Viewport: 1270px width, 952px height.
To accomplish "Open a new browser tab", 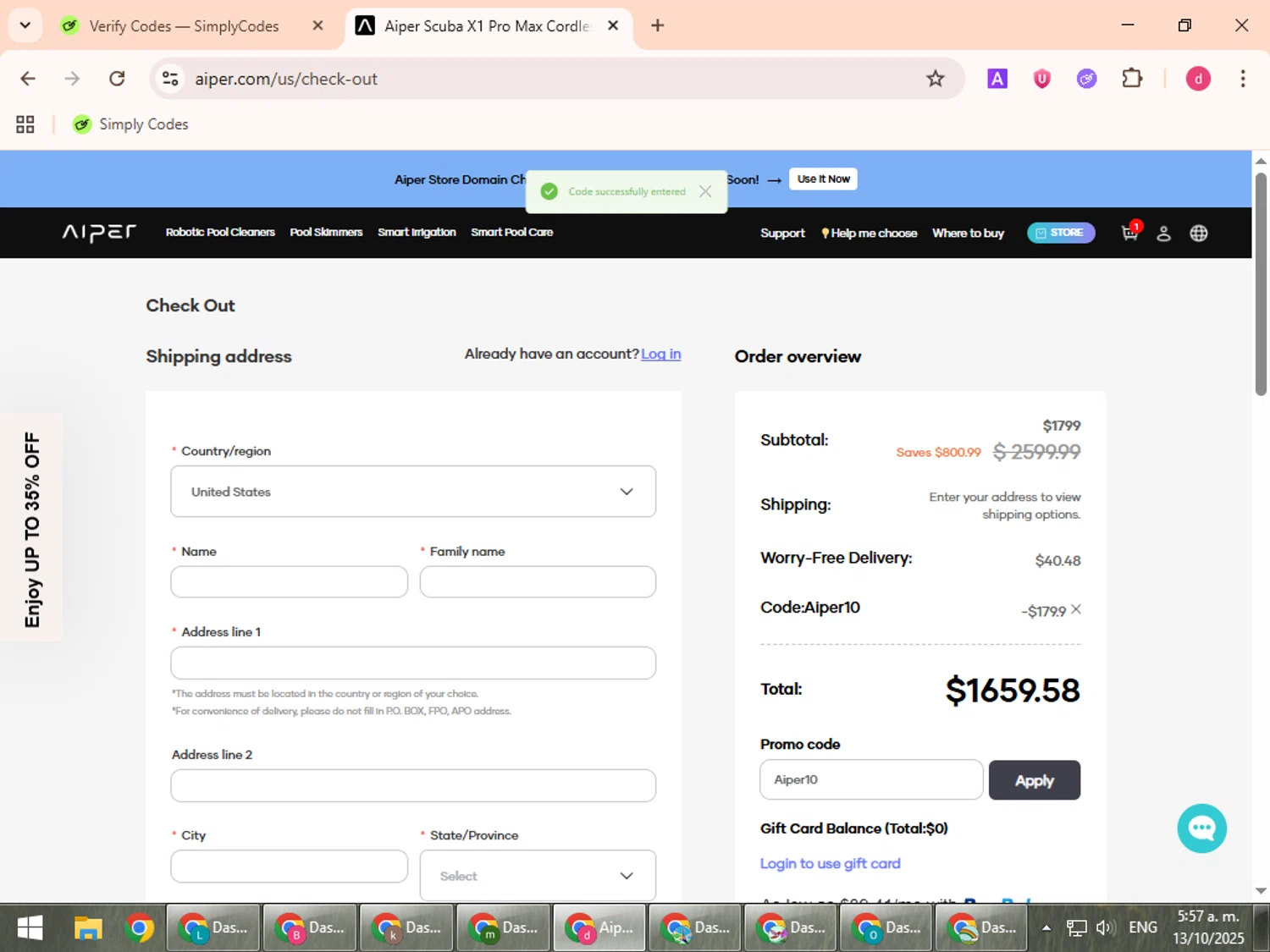I will click(x=657, y=25).
